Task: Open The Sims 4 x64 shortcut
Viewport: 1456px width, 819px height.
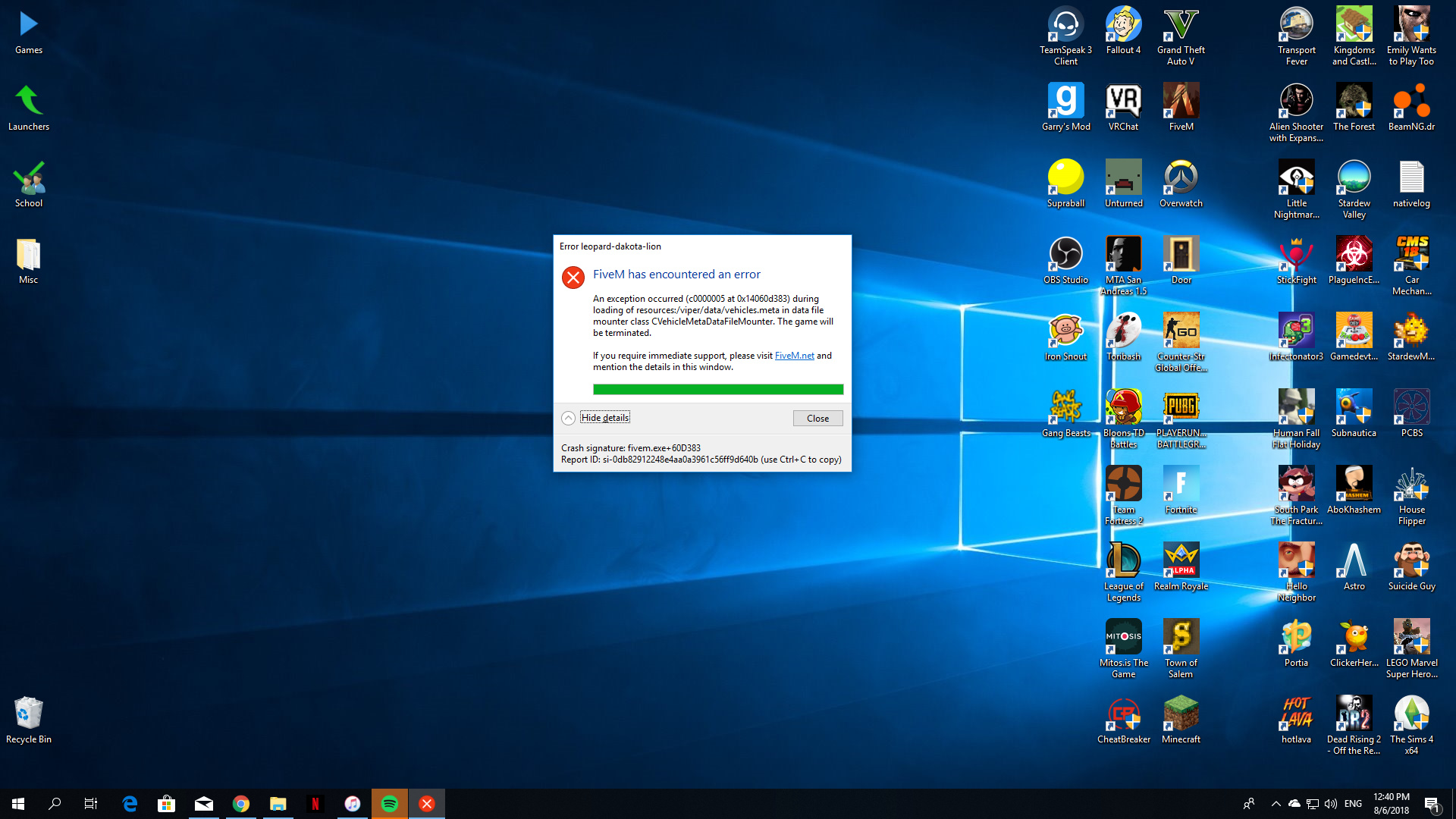Action: [1411, 726]
